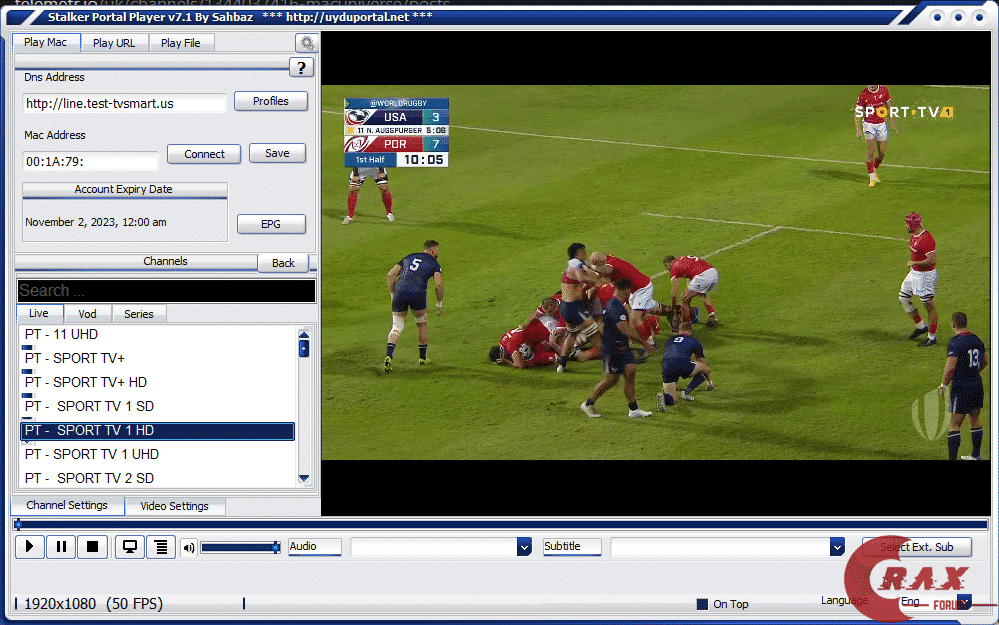
Task: Open the question mark help button
Action: pos(301,68)
